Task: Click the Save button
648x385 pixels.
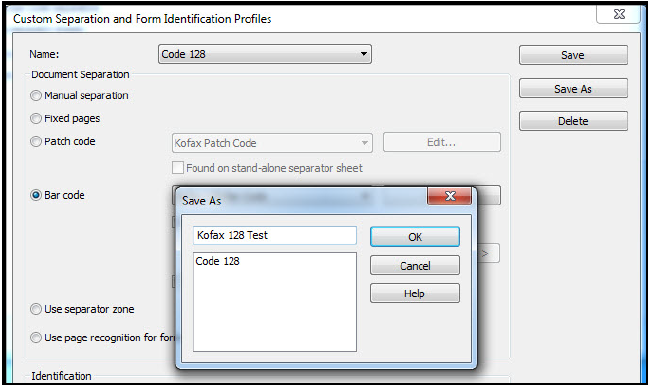Action: (x=573, y=55)
